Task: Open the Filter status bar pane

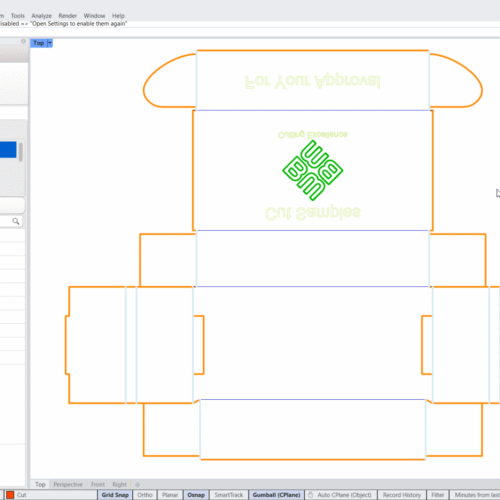Action: coord(438,495)
